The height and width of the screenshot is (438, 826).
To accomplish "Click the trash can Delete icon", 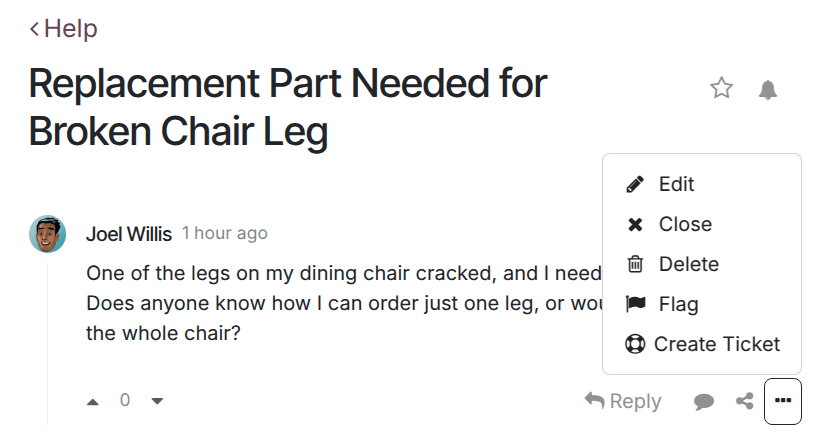I will [x=635, y=265].
